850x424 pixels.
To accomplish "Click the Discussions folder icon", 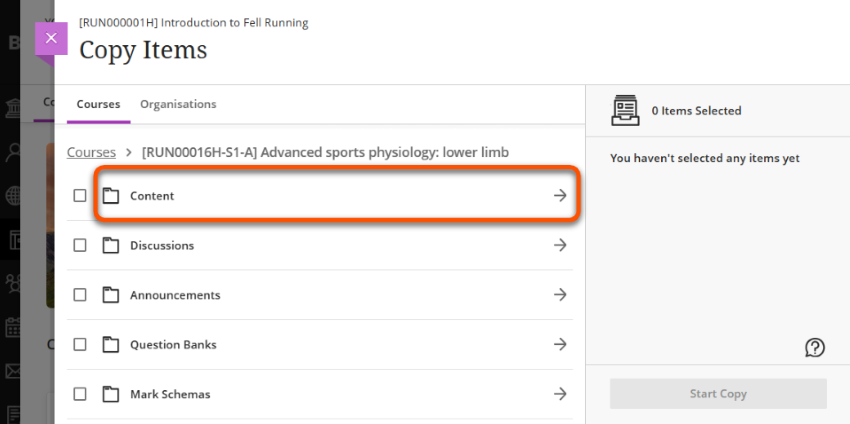I will 111,245.
